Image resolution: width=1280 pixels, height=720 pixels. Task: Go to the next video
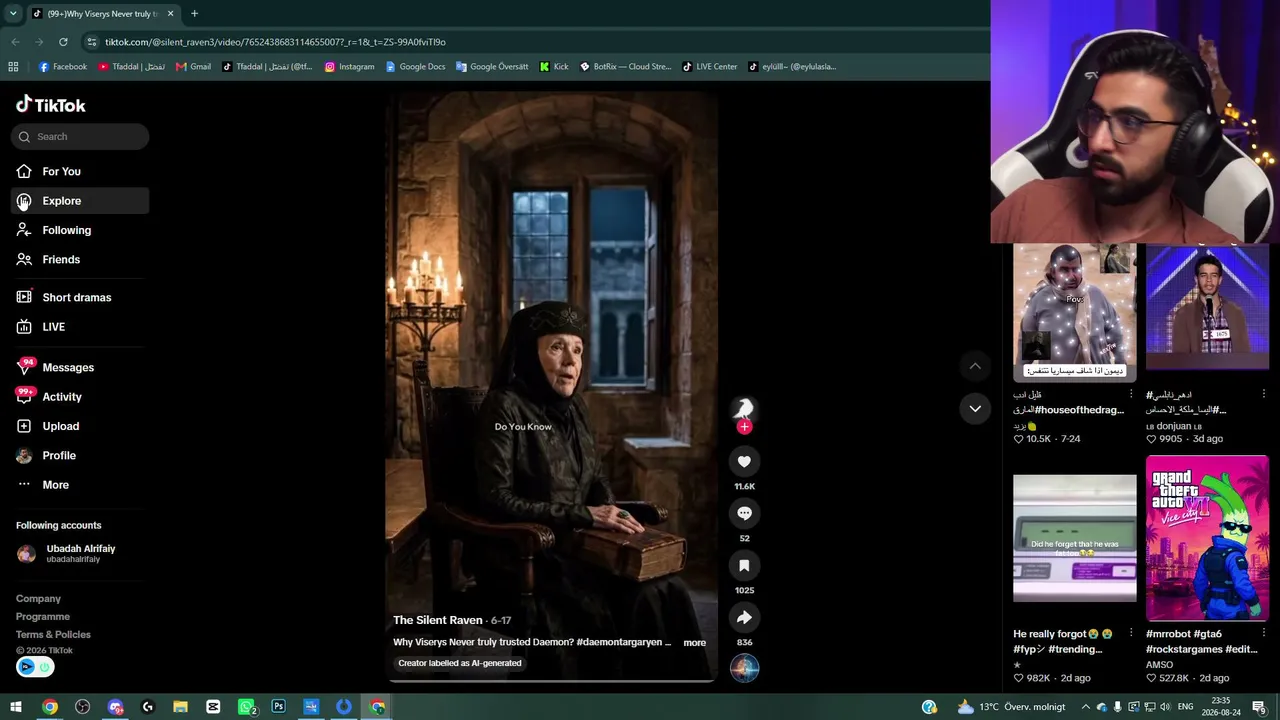975,408
